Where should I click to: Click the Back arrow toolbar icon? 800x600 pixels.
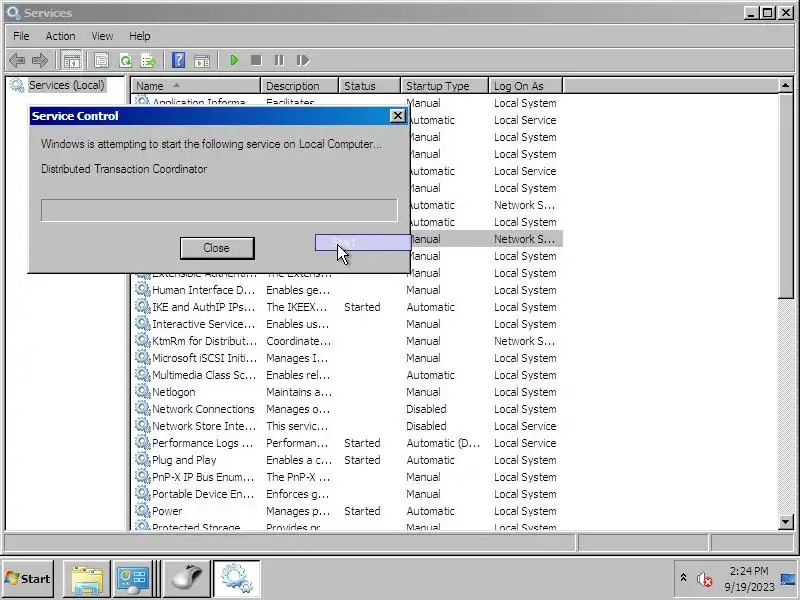point(17,60)
